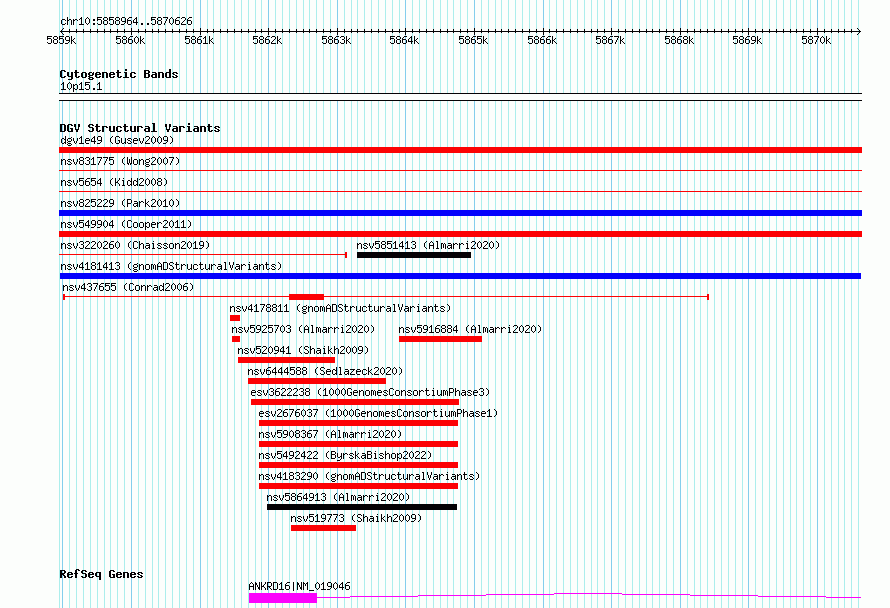Screen dimensions: 890x608
Task: Click nsv5851413 (Almarri2020) label
Action: click(x=428, y=245)
